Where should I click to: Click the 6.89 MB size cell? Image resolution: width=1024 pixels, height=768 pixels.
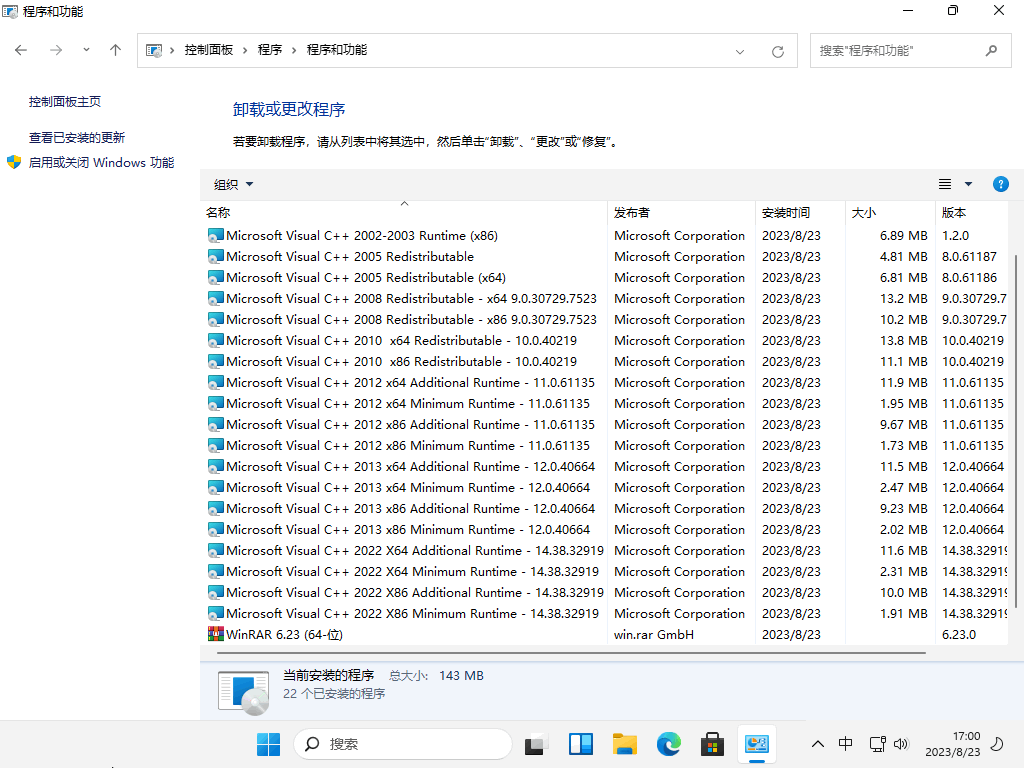click(x=903, y=236)
